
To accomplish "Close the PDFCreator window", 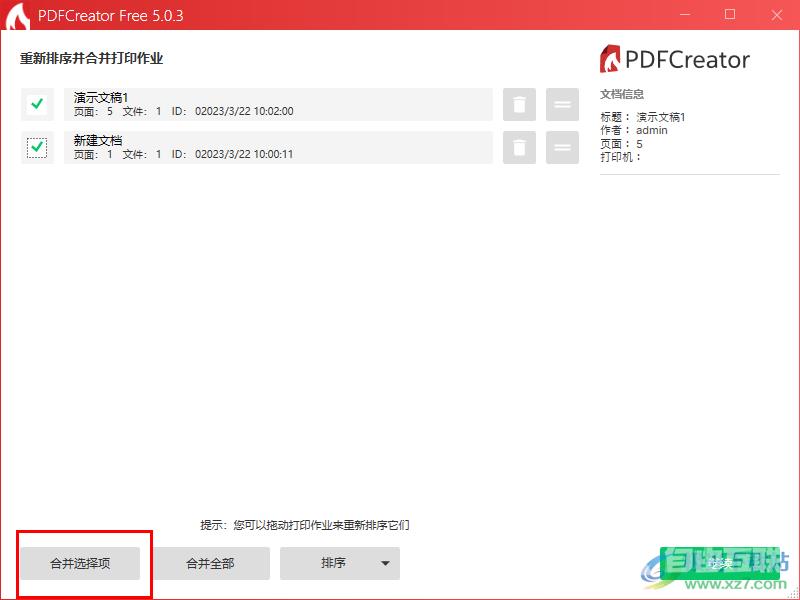I will pos(777,15).
